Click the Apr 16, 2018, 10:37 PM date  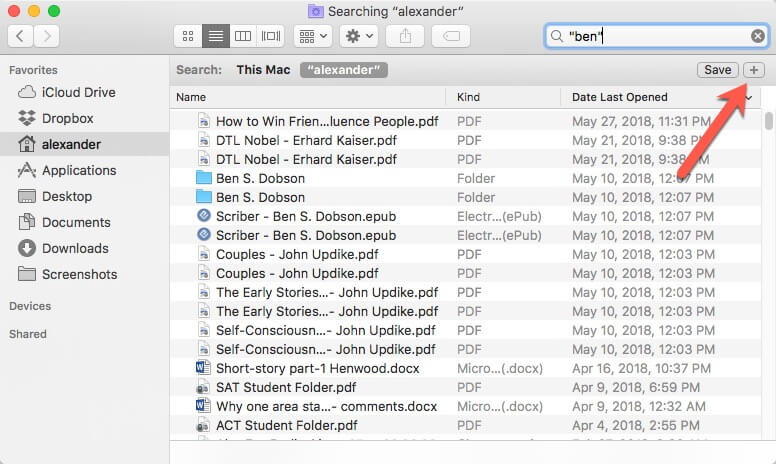point(641,369)
